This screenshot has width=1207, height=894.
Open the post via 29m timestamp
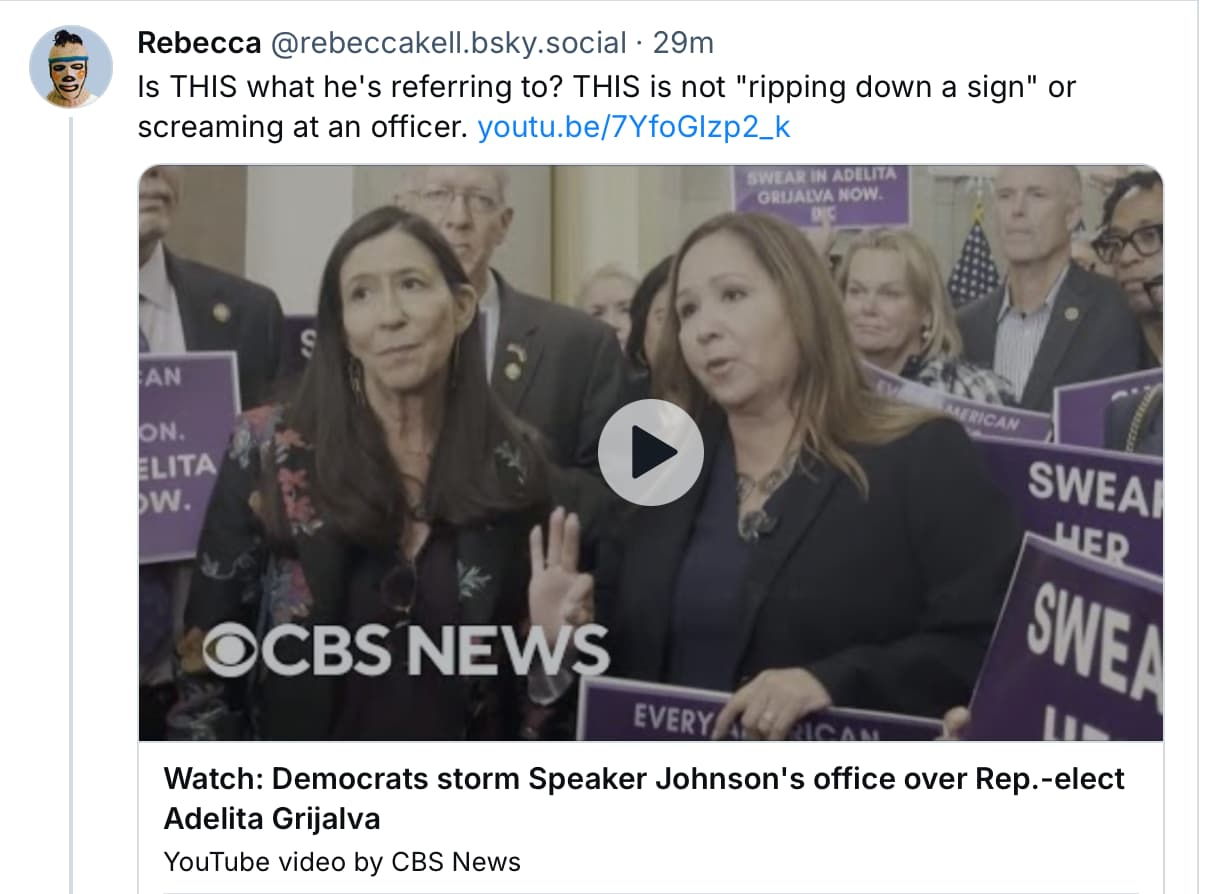pyautogui.click(x=683, y=43)
